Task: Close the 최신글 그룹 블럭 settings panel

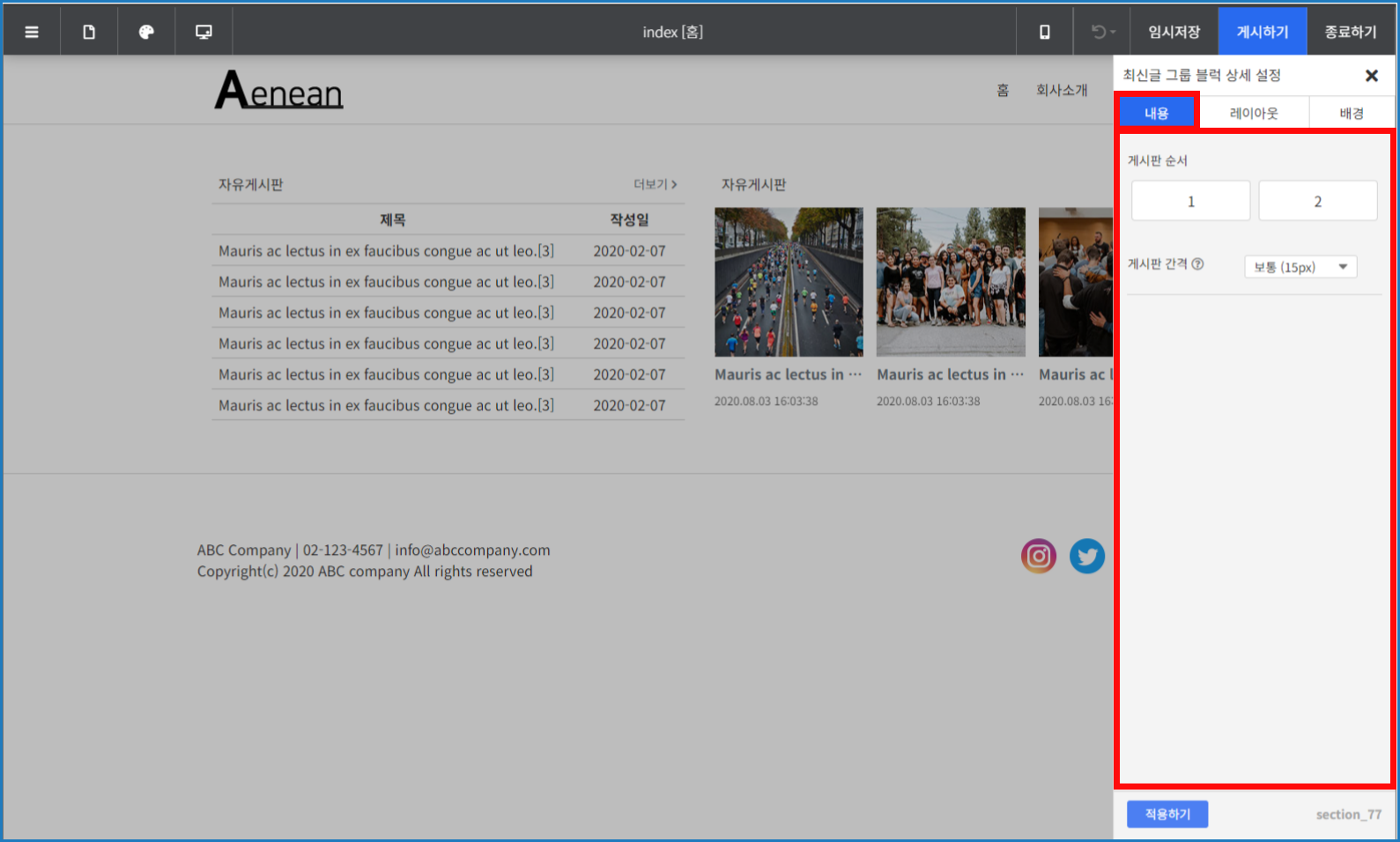Action: click(x=1371, y=76)
